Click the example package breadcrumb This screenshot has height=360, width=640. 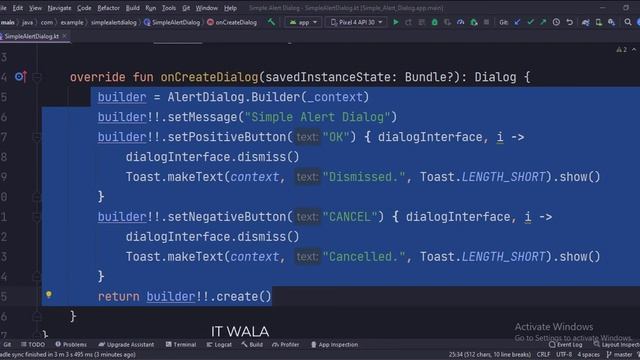click(72, 22)
